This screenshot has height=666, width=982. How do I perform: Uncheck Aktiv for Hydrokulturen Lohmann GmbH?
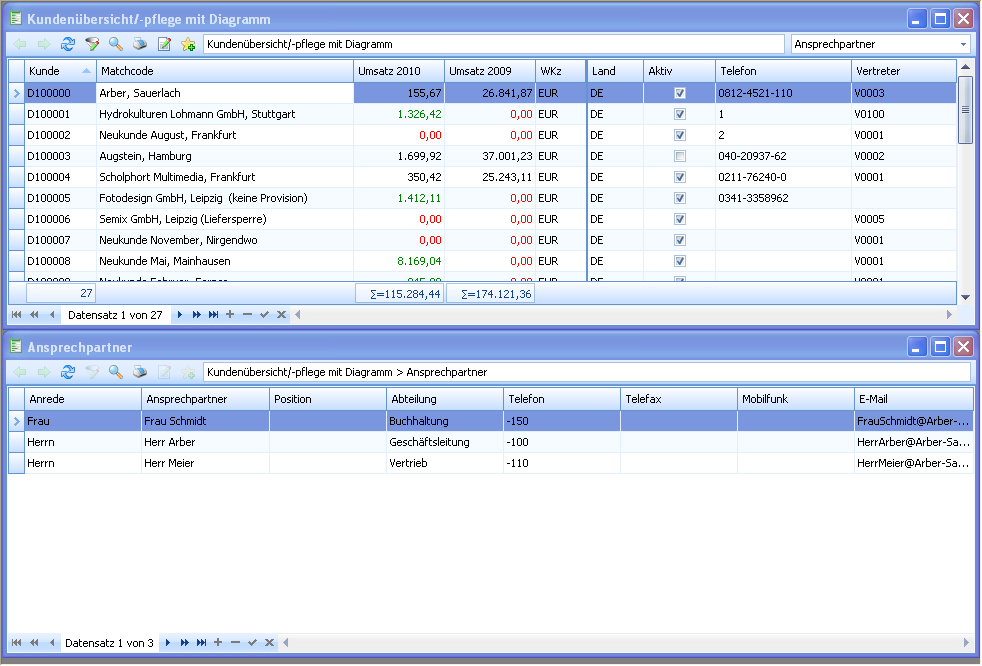pyautogui.click(x=680, y=114)
